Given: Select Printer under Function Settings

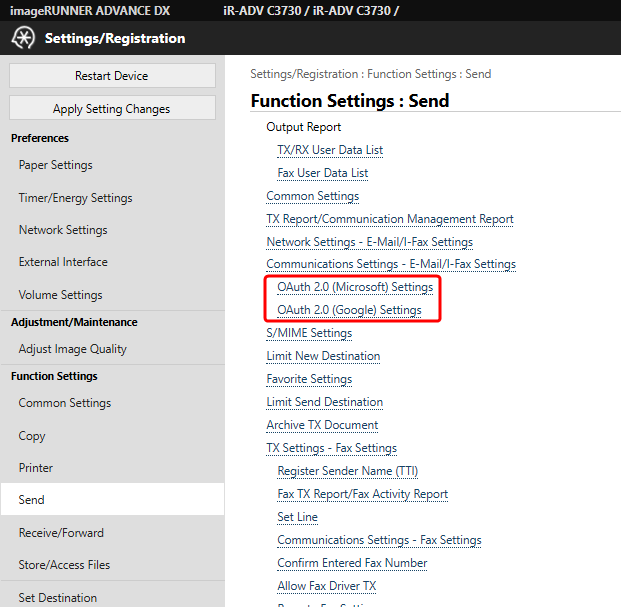Looking at the screenshot, I should click(x=36, y=468).
